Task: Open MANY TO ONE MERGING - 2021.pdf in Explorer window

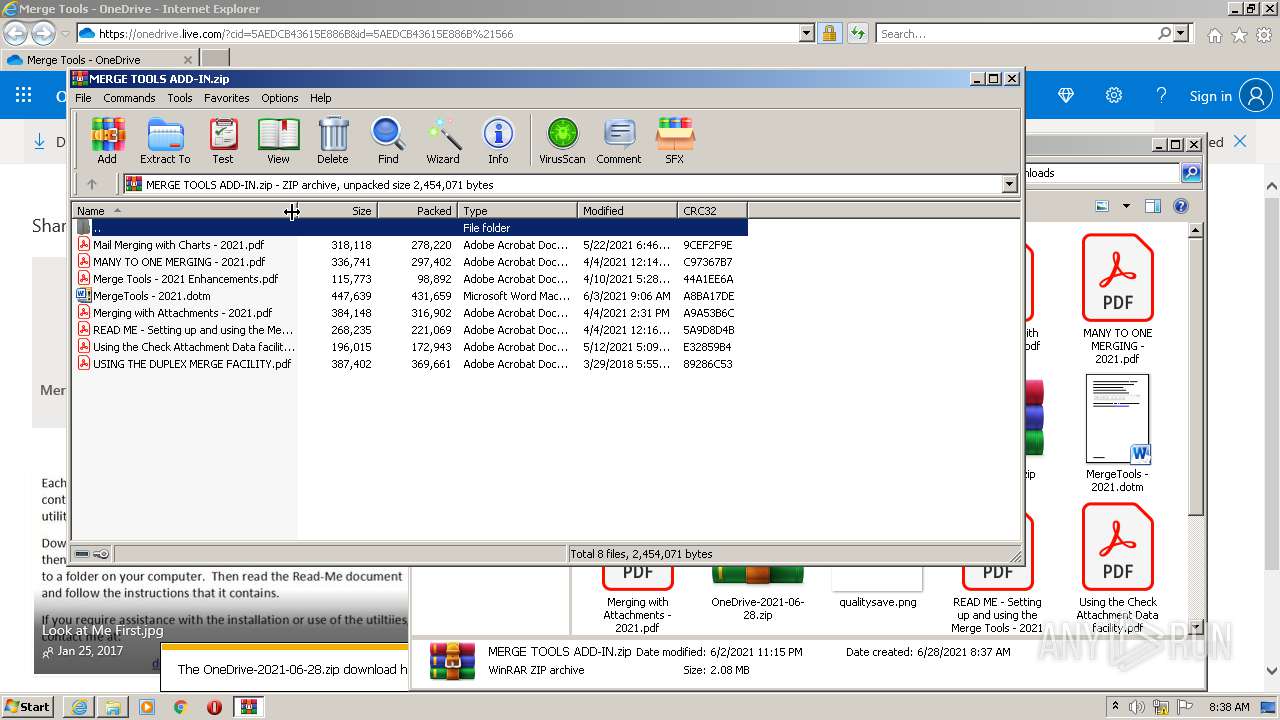Action: coord(1117,299)
